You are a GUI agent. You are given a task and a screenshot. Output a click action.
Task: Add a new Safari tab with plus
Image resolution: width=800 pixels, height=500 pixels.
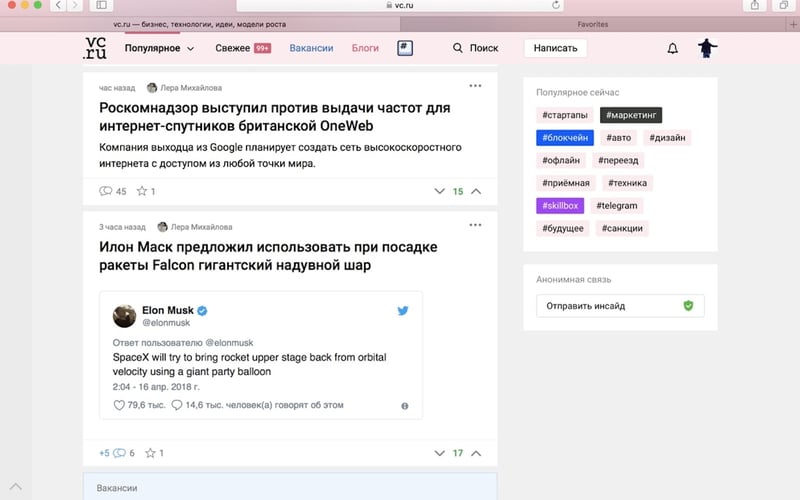(793, 24)
